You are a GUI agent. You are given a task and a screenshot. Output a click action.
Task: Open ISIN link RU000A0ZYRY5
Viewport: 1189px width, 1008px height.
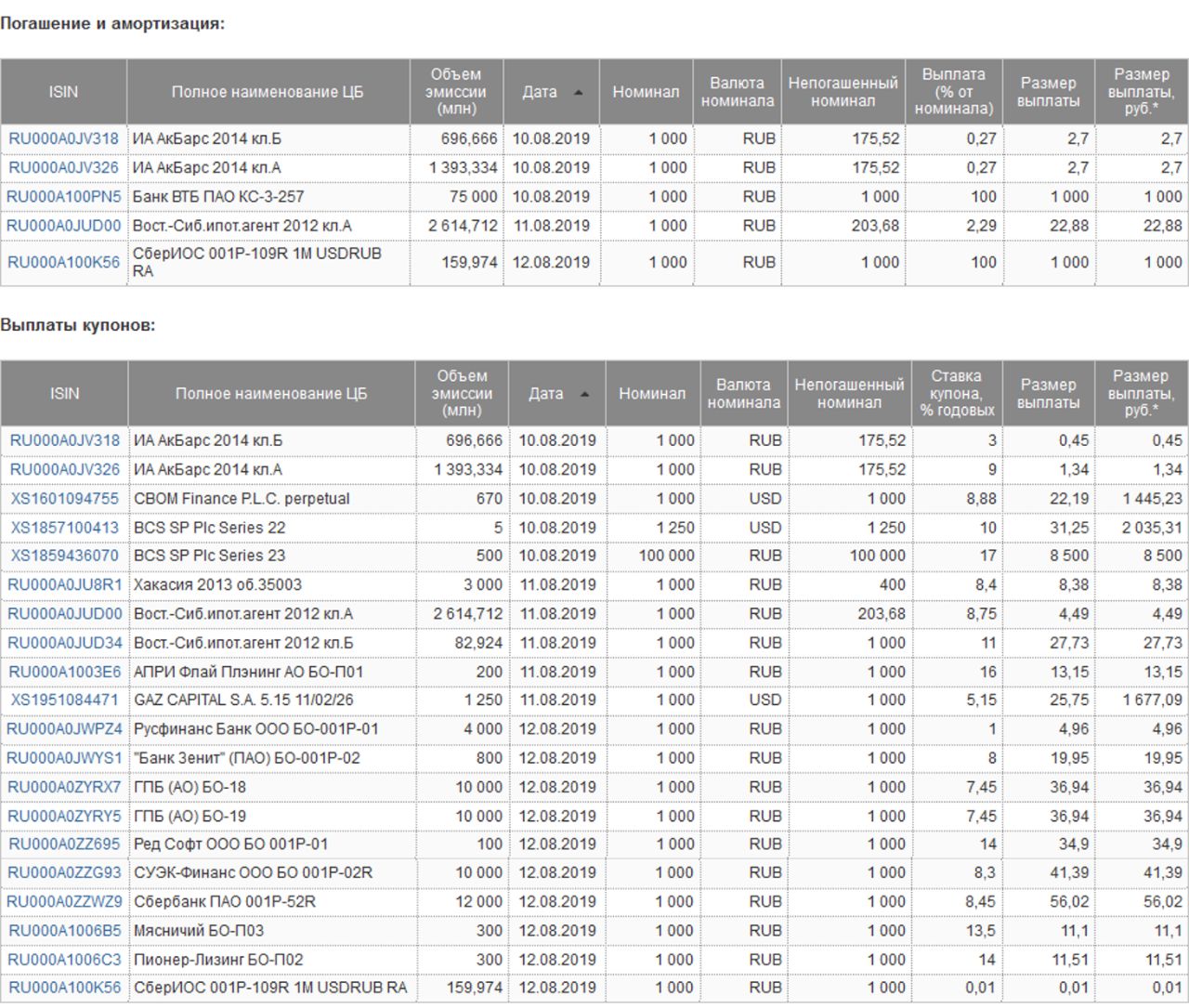(65, 817)
